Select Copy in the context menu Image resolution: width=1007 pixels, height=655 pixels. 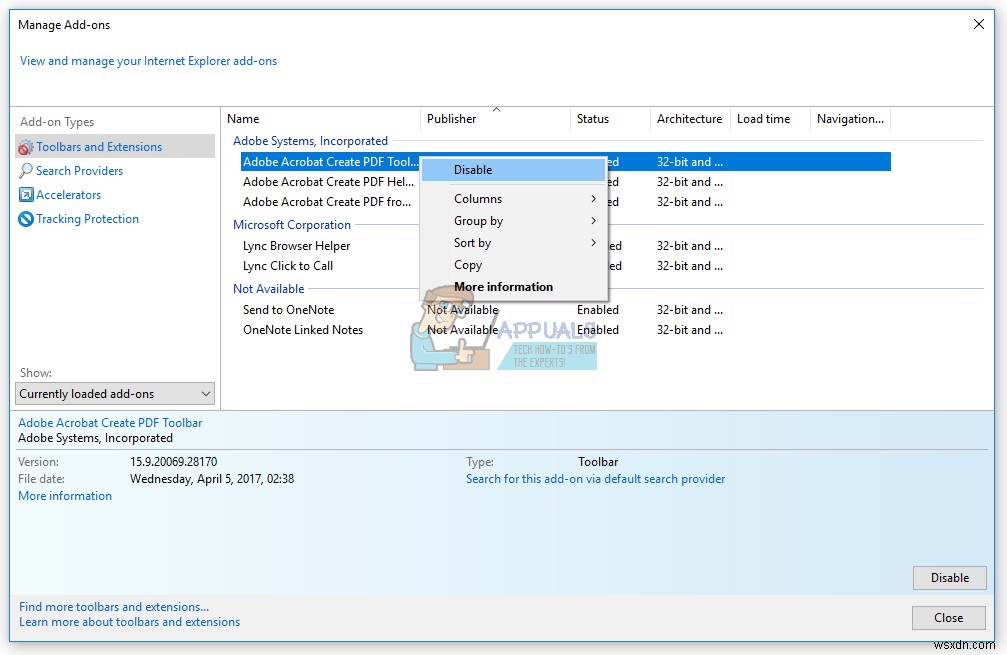click(467, 264)
